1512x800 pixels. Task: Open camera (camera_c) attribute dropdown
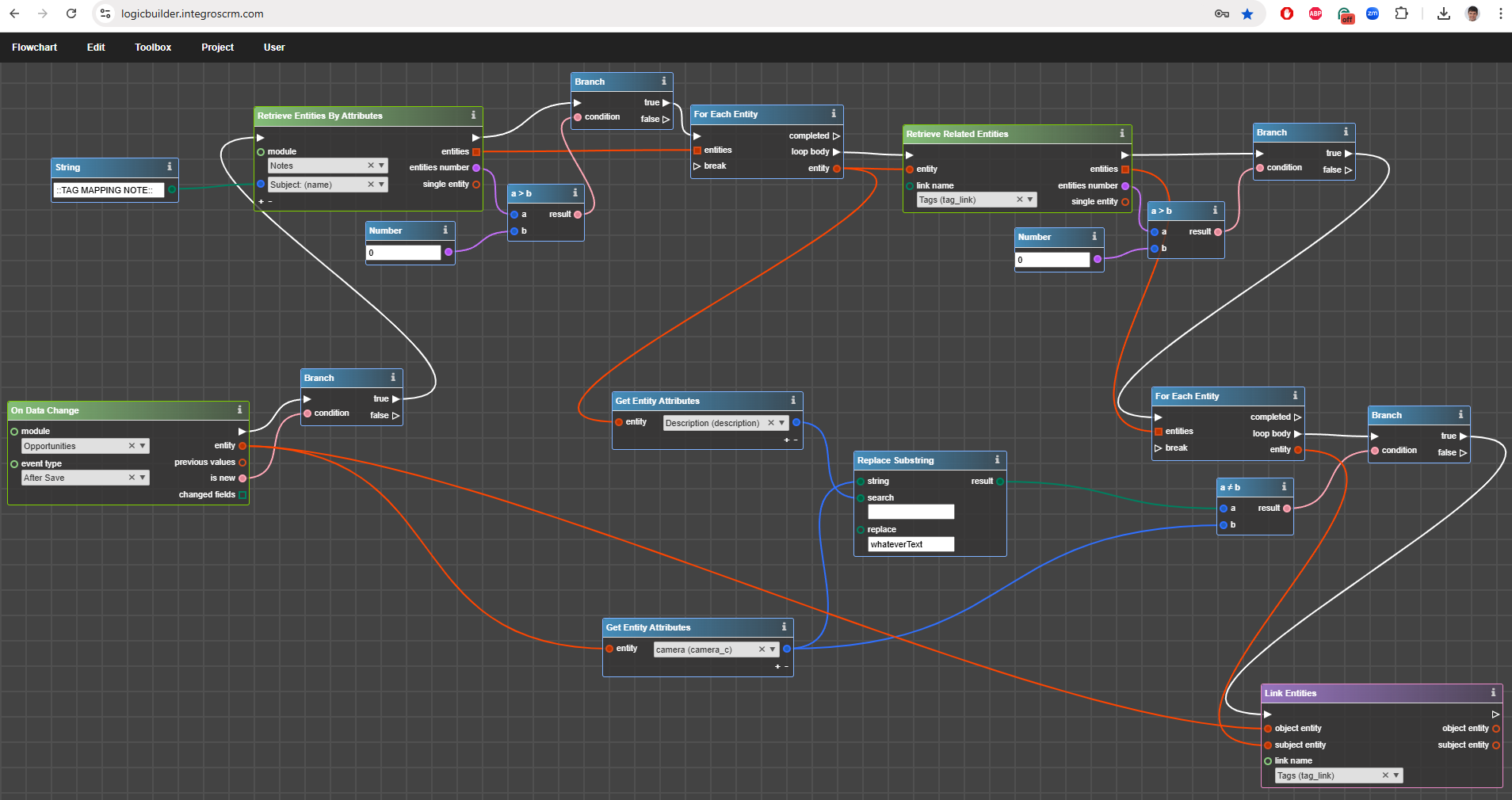click(773, 650)
